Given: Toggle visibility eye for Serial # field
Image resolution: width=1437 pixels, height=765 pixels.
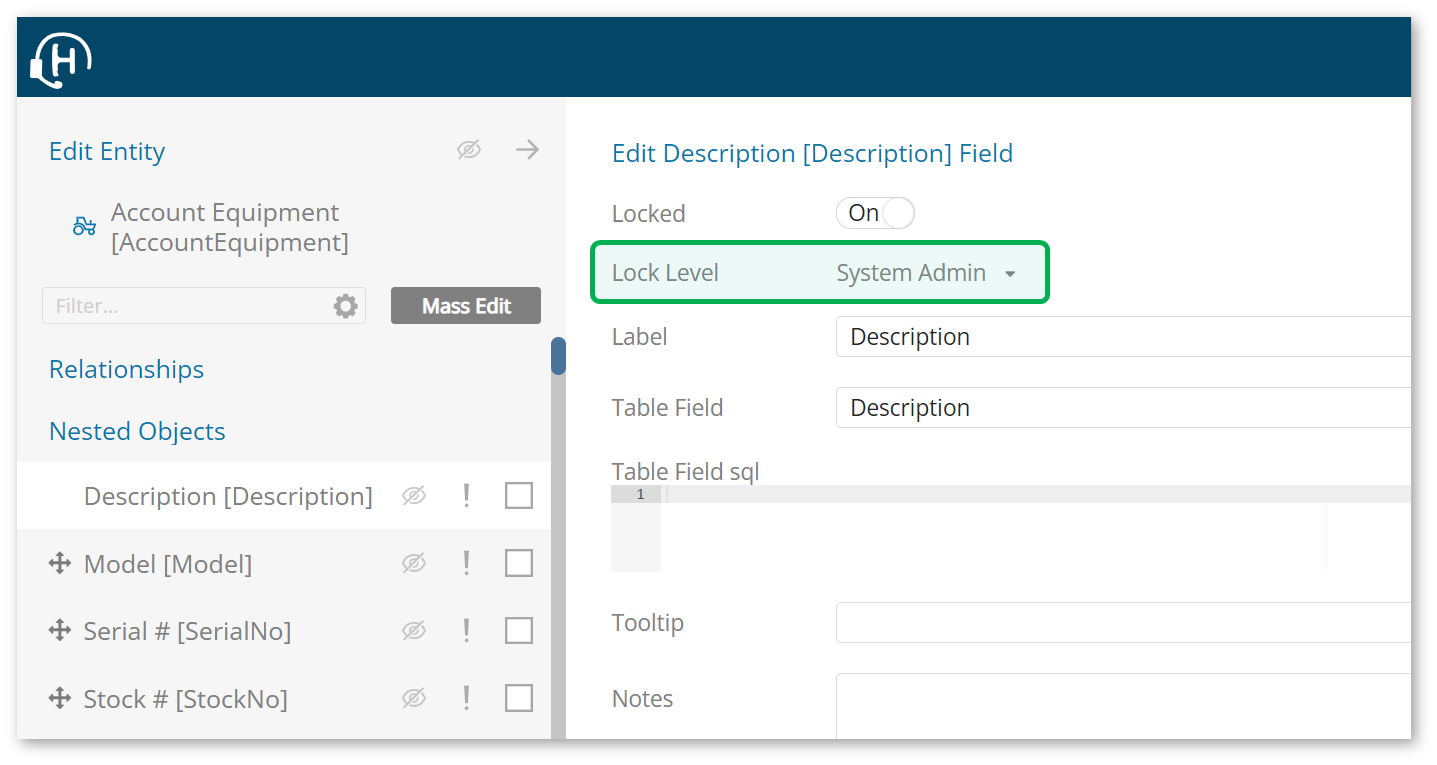Looking at the screenshot, I should [x=414, y=631].
